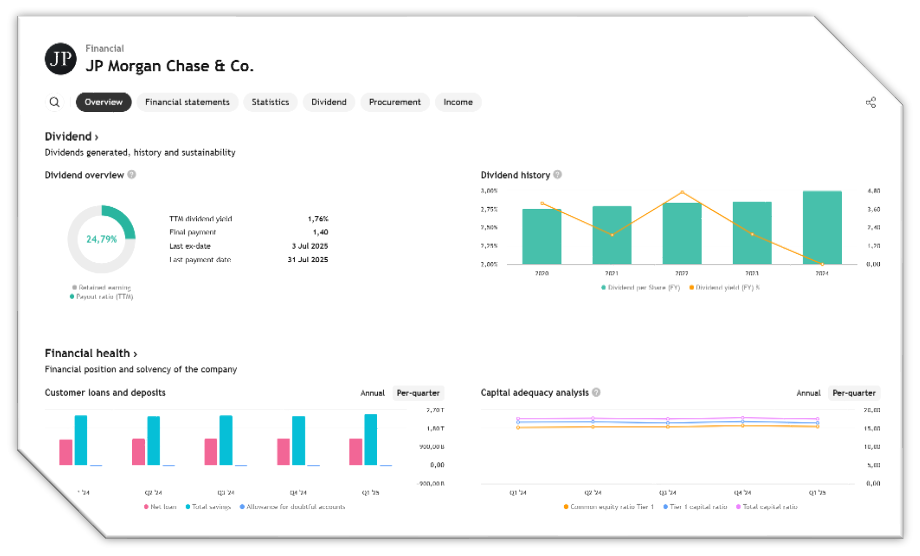Open the search magnifier icon
Viewport: 920px width, 556px height.
coord(55,102)
